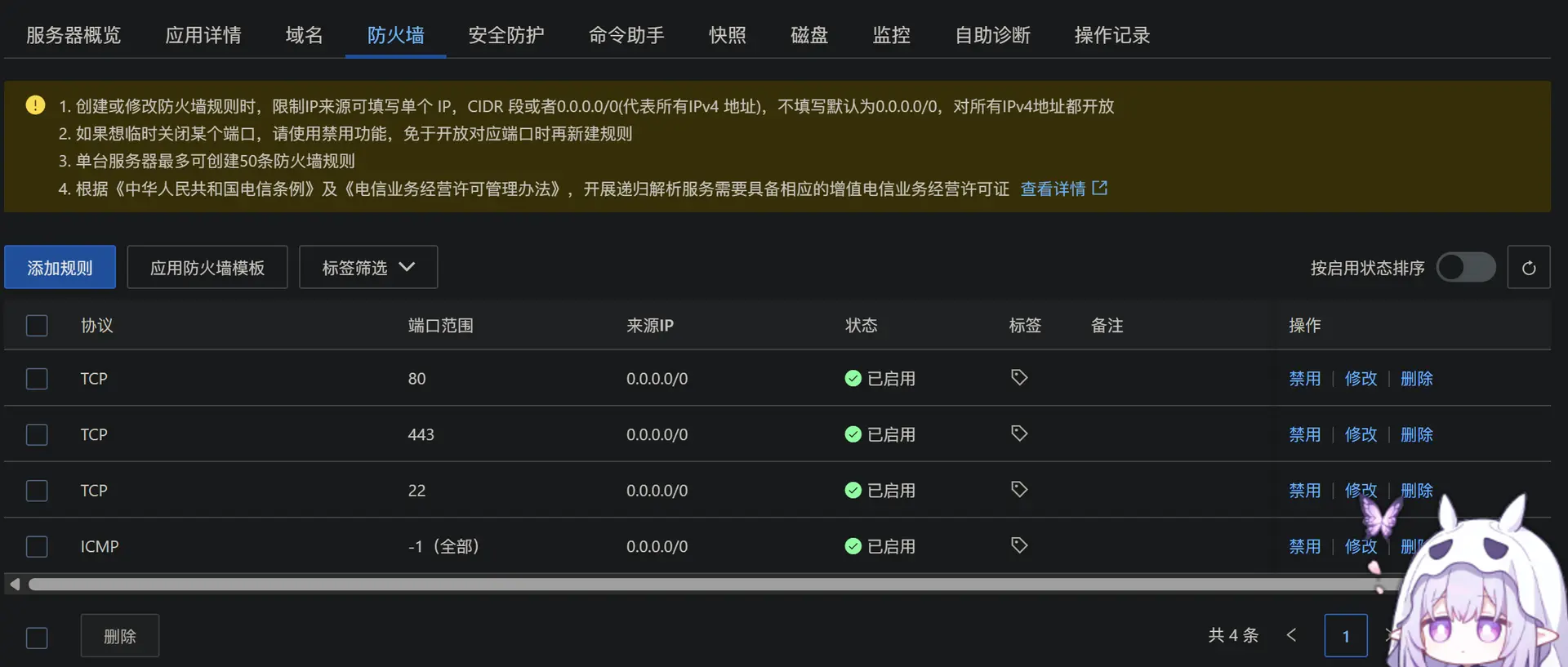Select the checkbox for TCP port 443 rule

point(37,434)
